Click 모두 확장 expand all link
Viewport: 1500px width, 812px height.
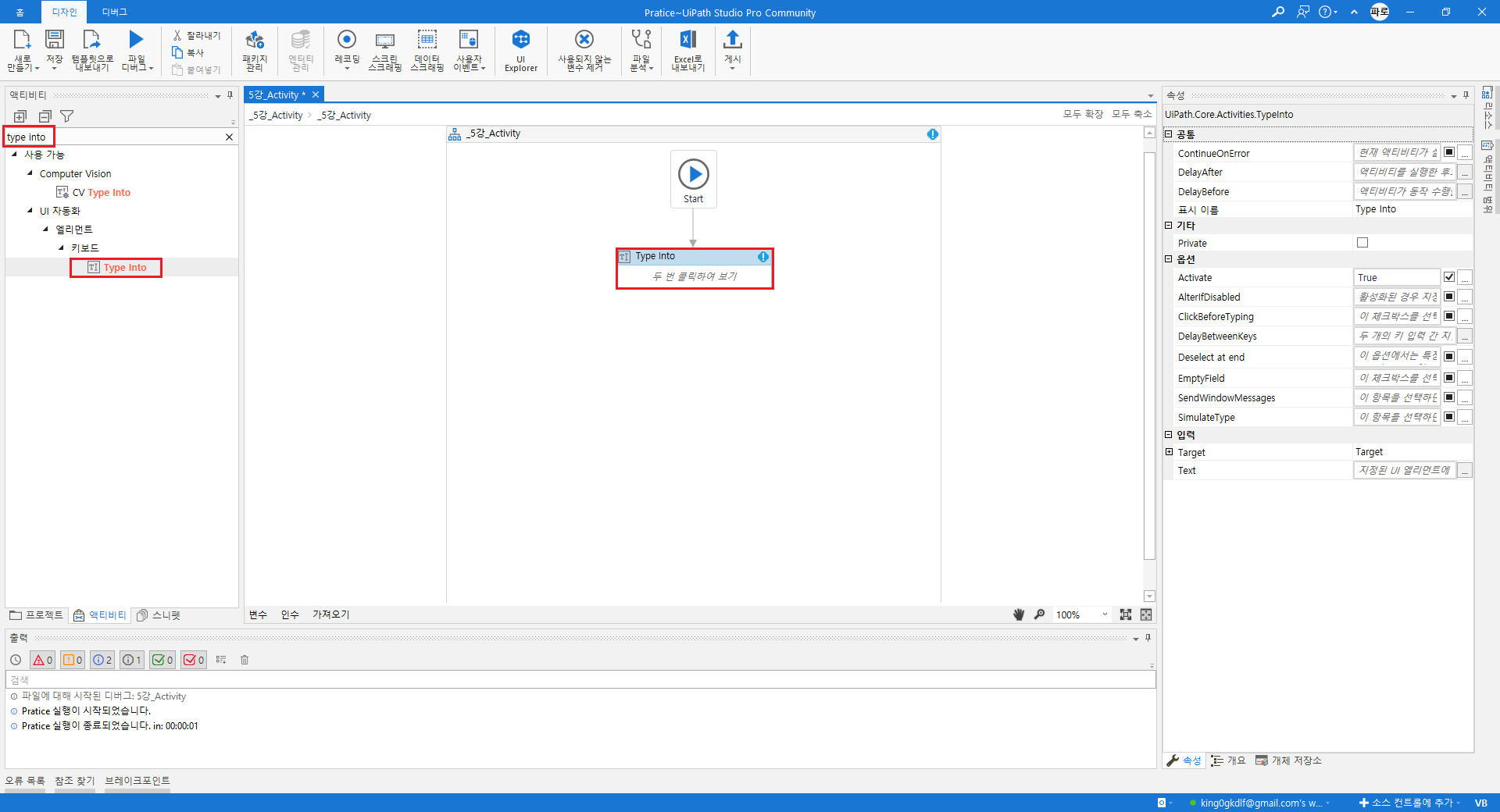point(1083,114)
